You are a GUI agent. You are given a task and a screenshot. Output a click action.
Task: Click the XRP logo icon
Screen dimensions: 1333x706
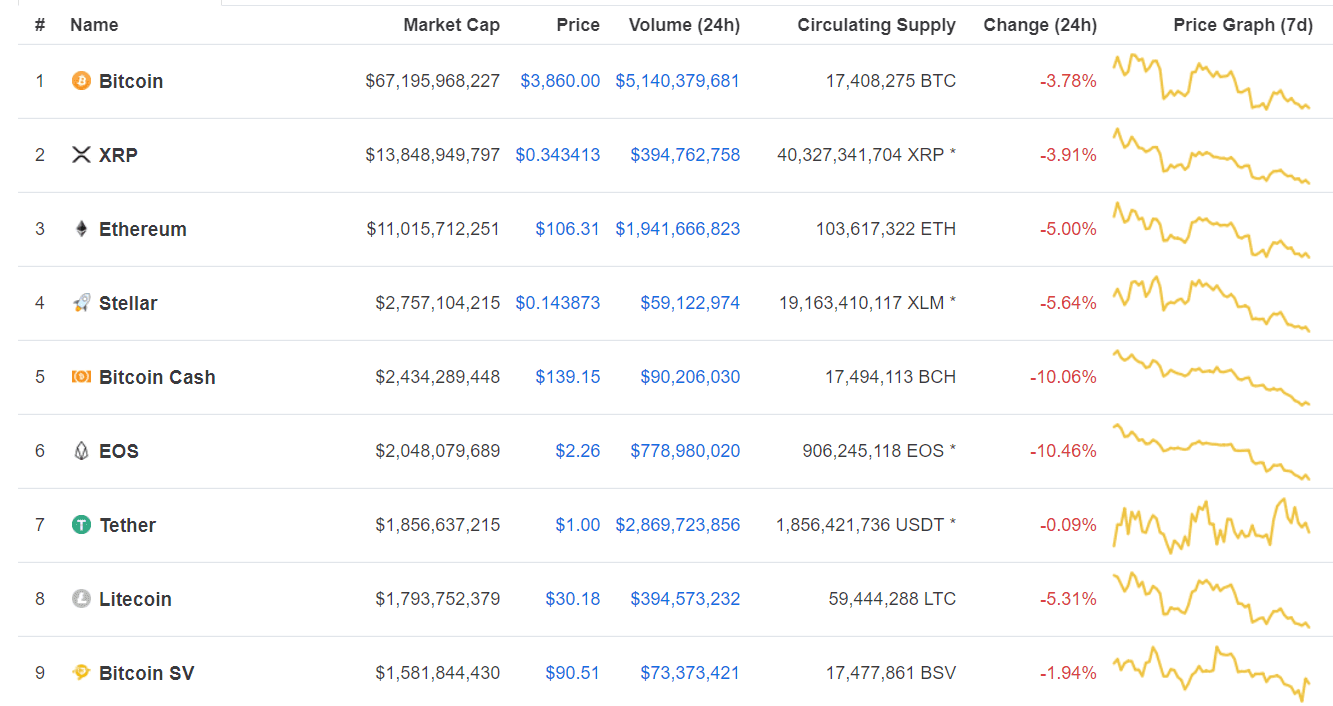[x=81, y=155]
